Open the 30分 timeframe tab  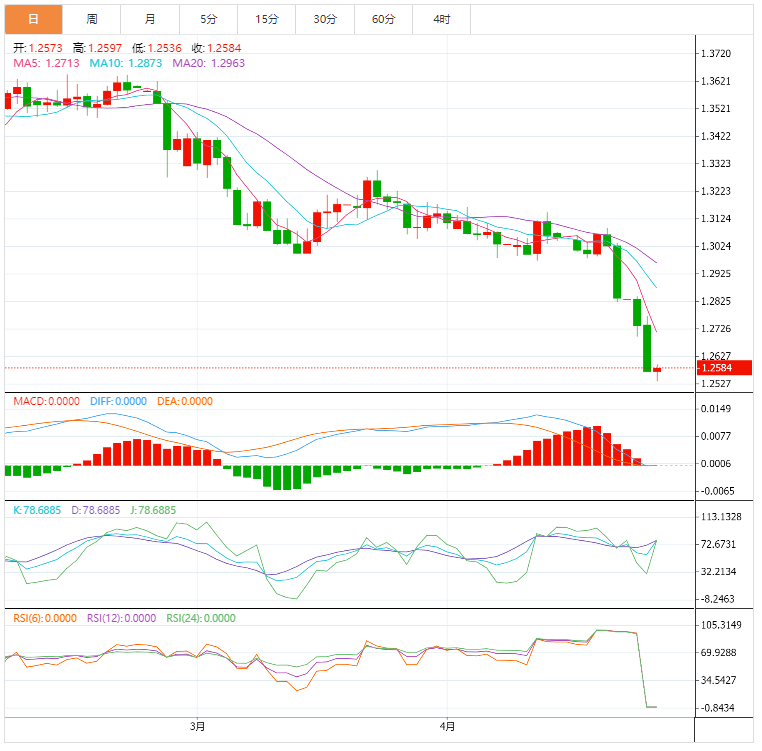(325, 19)
